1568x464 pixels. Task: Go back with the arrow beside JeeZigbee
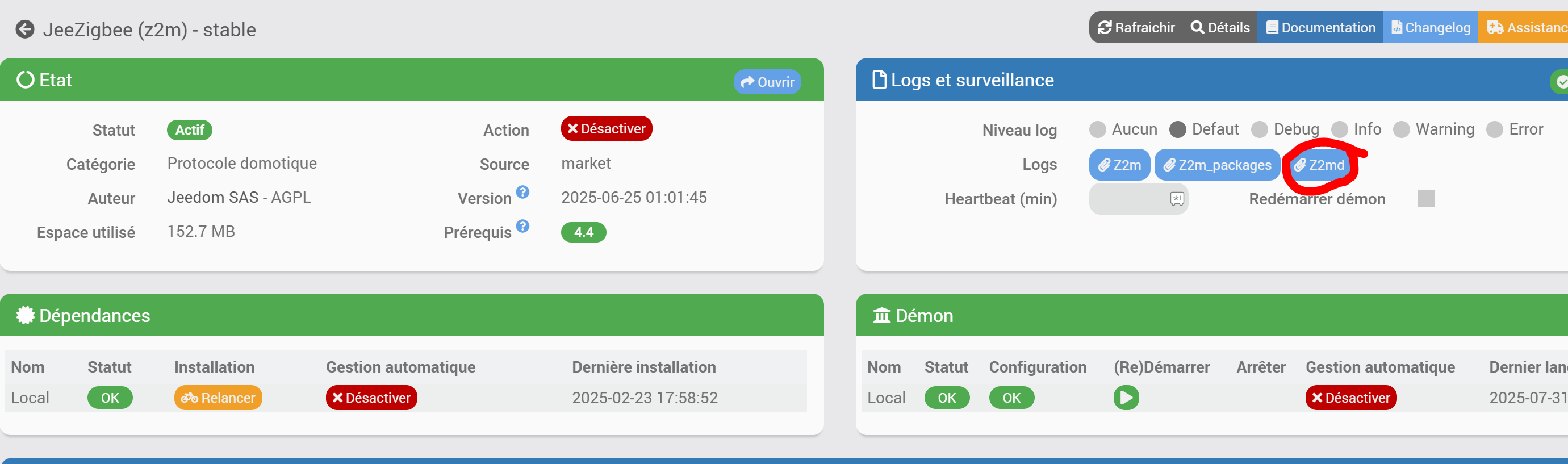25,29
